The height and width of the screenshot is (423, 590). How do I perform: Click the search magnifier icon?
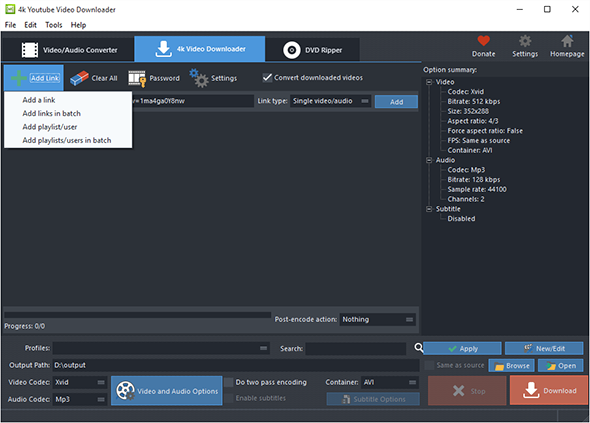(418, 347)
